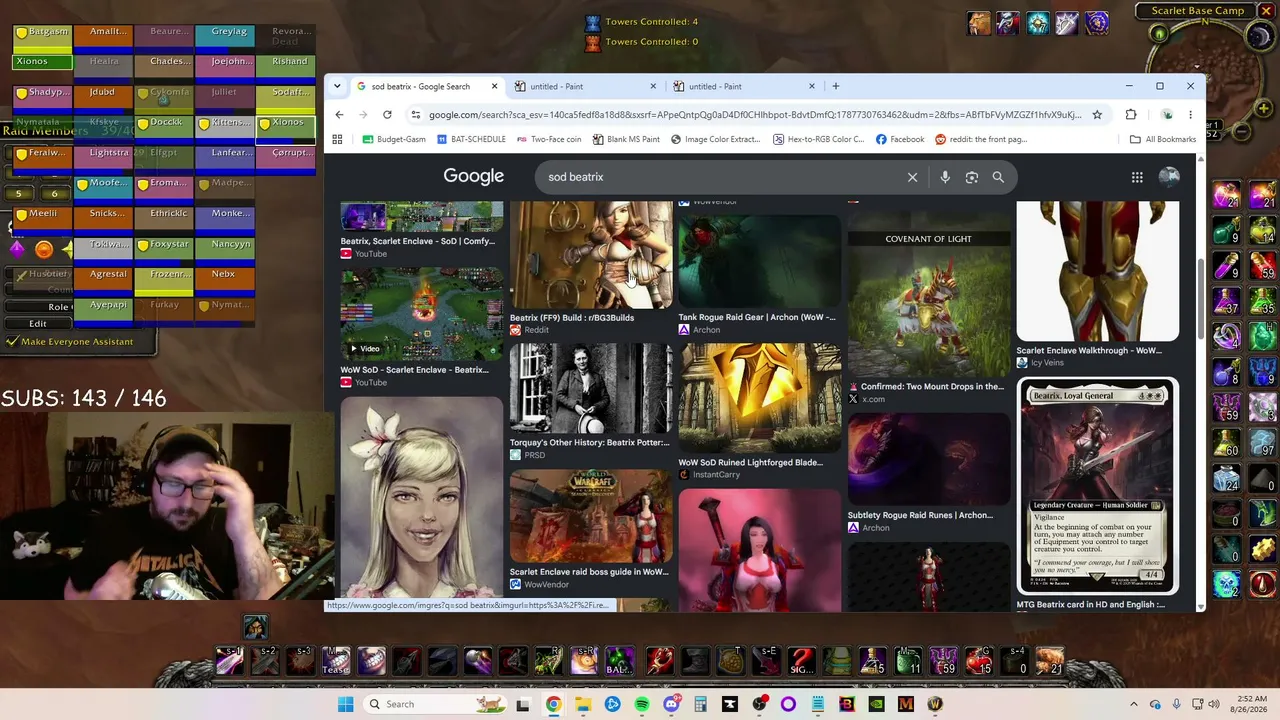Image resolution: width=1280 pixels, height=720 pixels.
Task: Click the Google magnifier search button
Action: click(x=998, y=177)
